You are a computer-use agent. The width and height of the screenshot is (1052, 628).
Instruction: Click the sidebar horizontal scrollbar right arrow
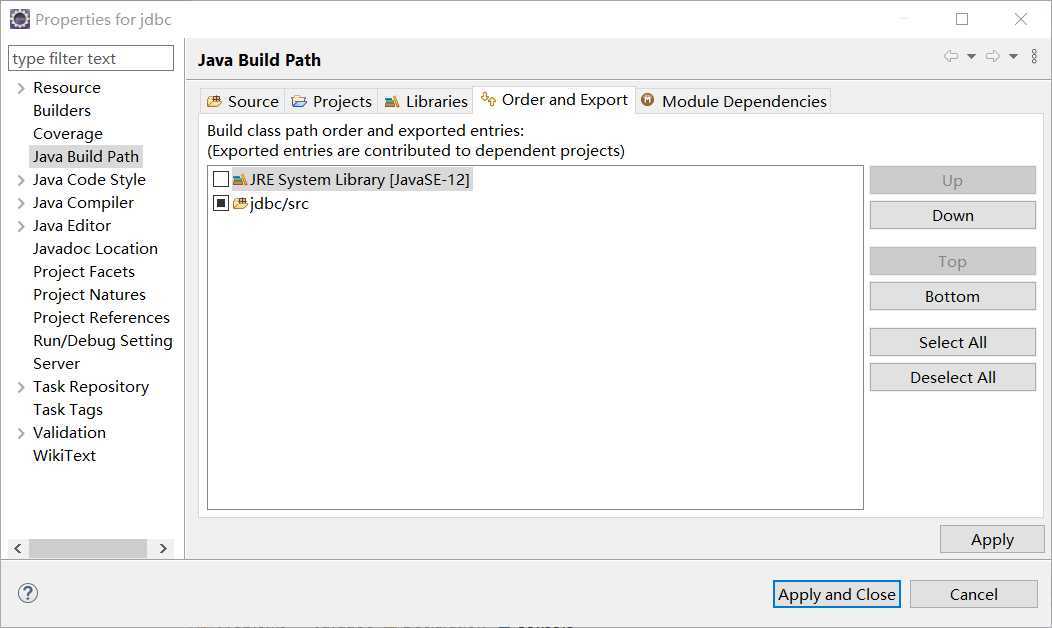point(163,548)
